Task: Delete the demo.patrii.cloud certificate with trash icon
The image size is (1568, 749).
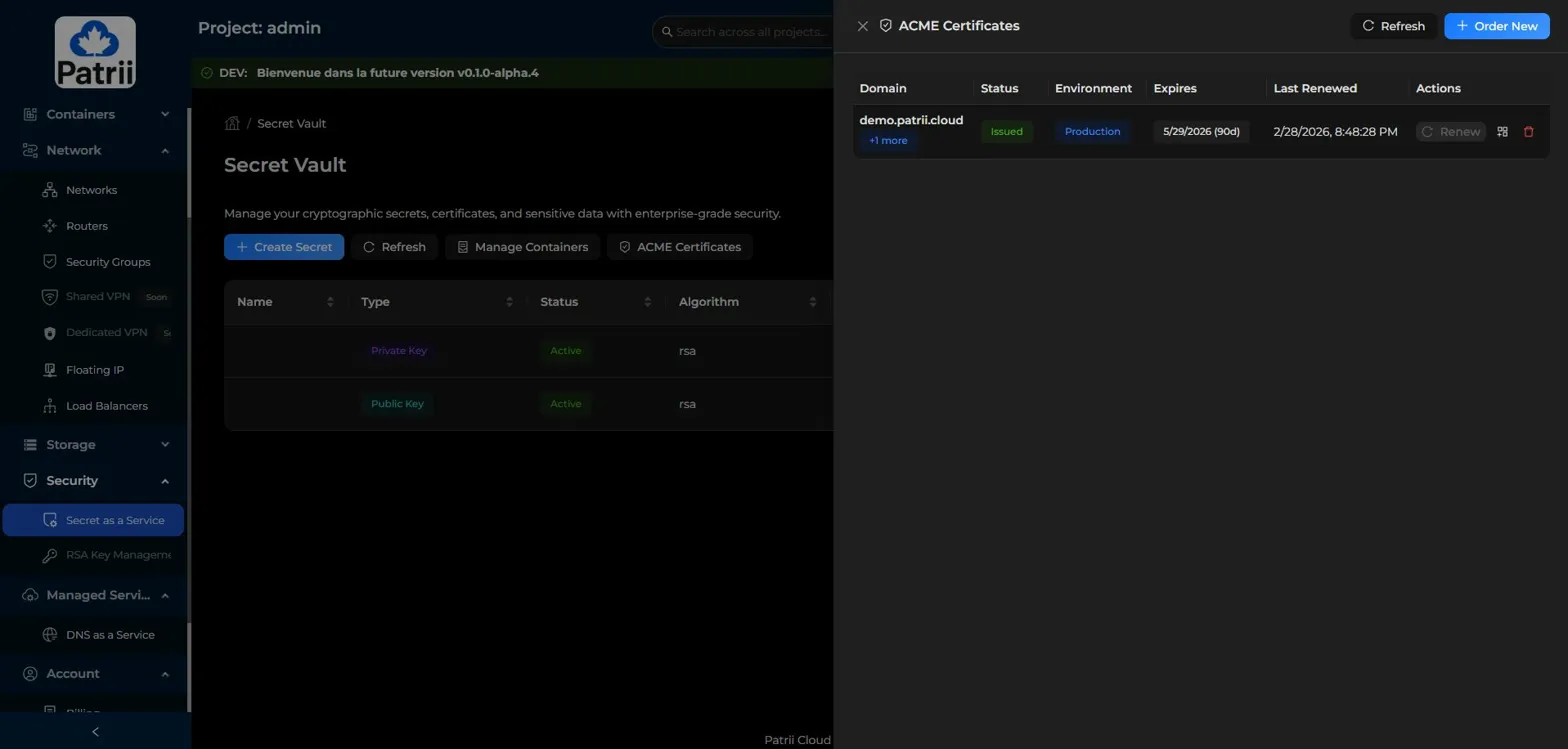Action: pyautogui.click(x=1528, y=132)
